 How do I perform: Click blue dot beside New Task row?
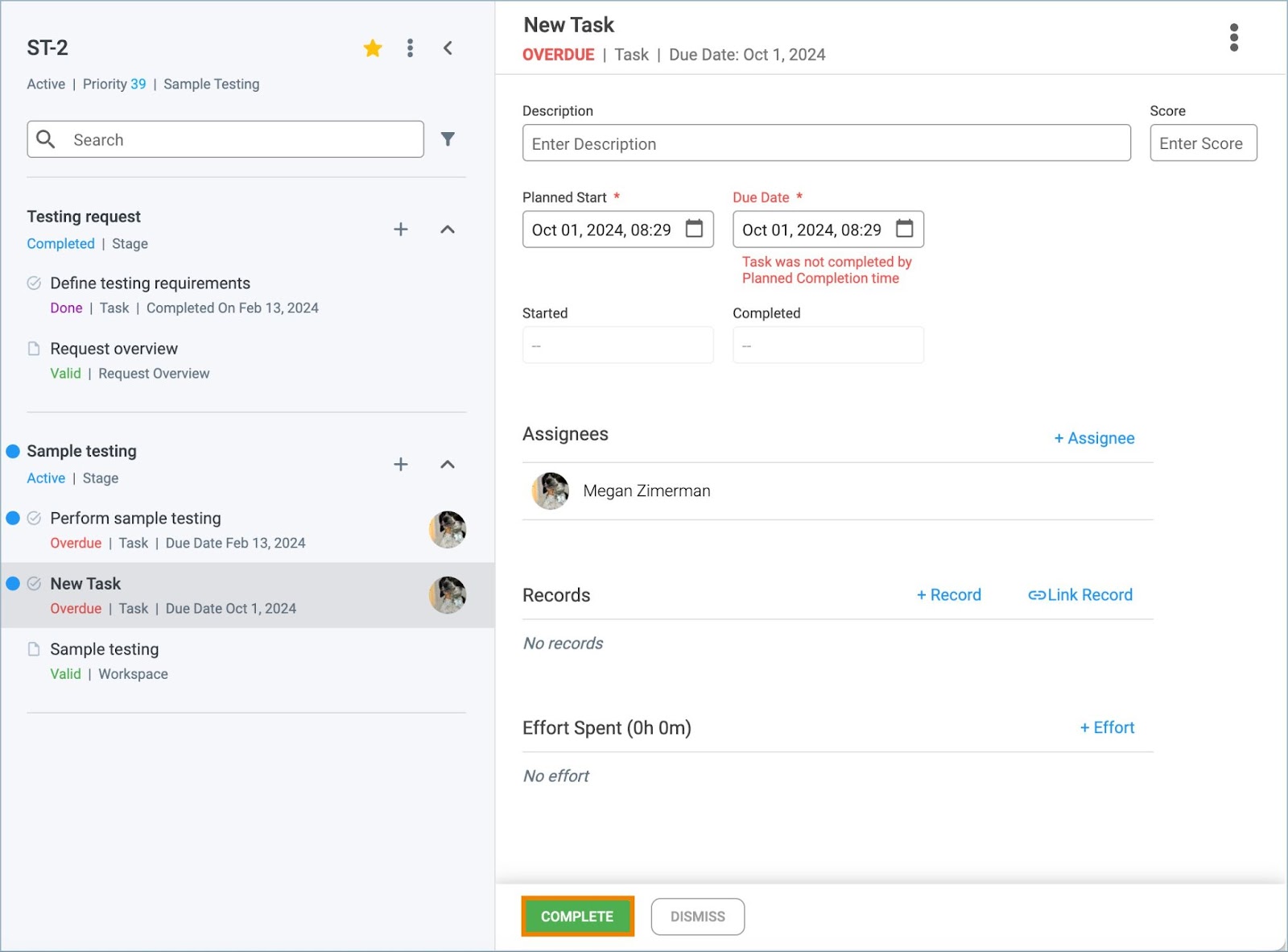(13, 583)
